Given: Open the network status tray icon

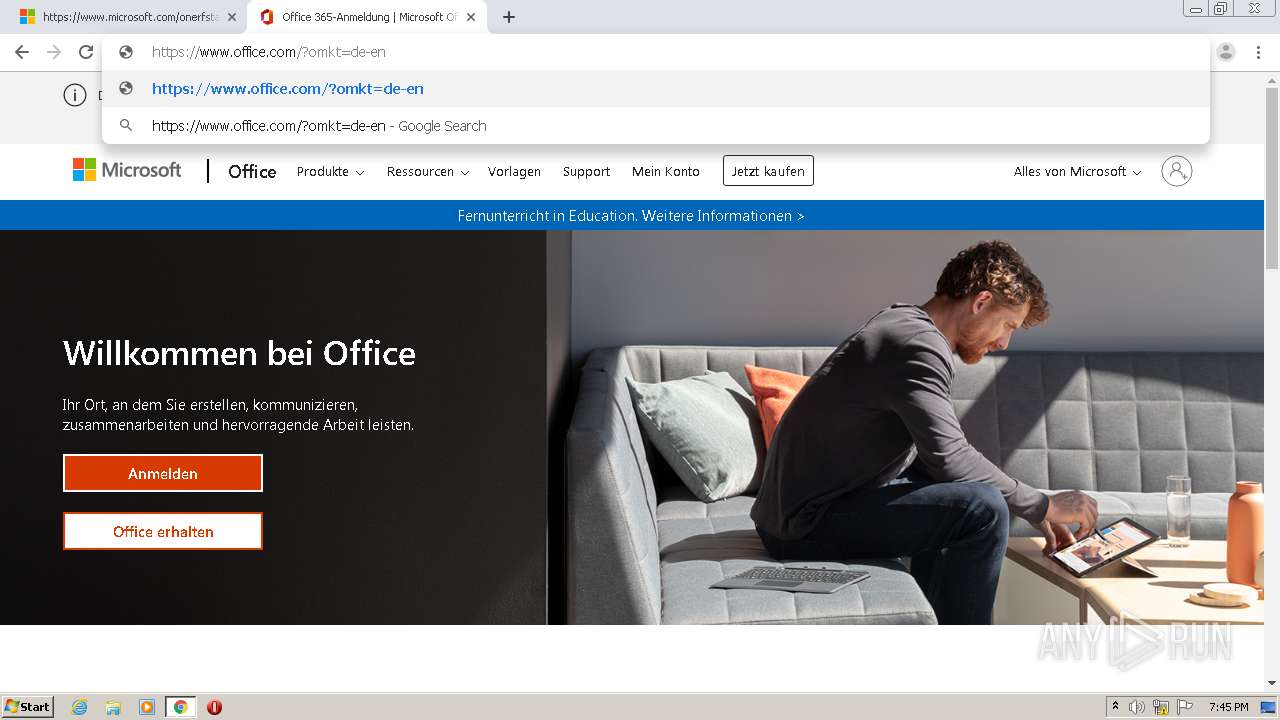Looking at the screenshot, I should pyautogui.click(x=1161, y=707).
